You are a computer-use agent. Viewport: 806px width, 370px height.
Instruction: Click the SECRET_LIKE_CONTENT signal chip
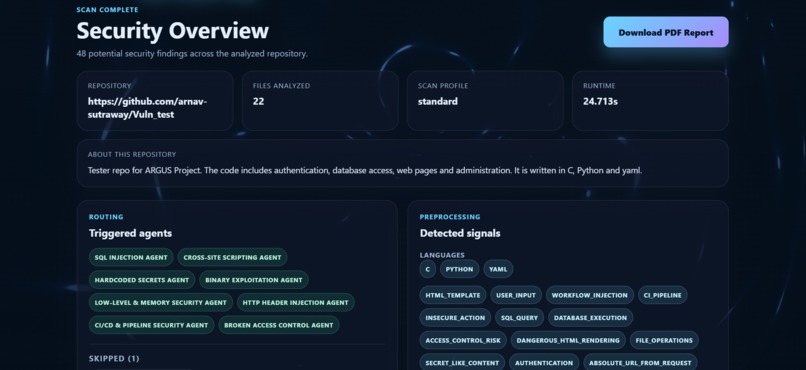coord(462,362)
